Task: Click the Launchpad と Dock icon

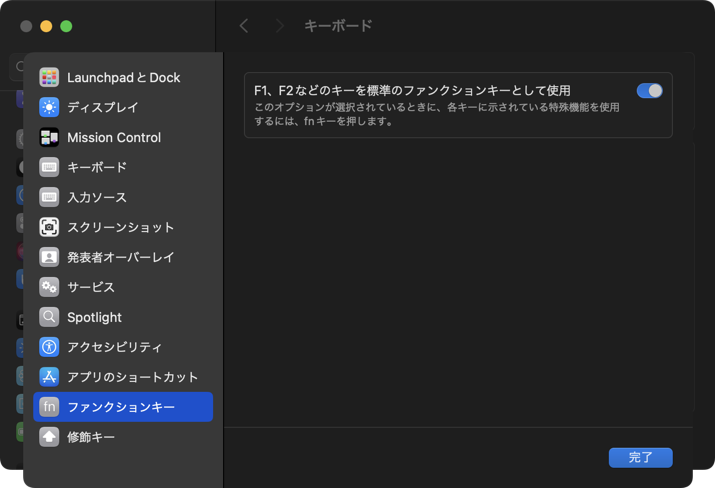Action: [49, 77]
